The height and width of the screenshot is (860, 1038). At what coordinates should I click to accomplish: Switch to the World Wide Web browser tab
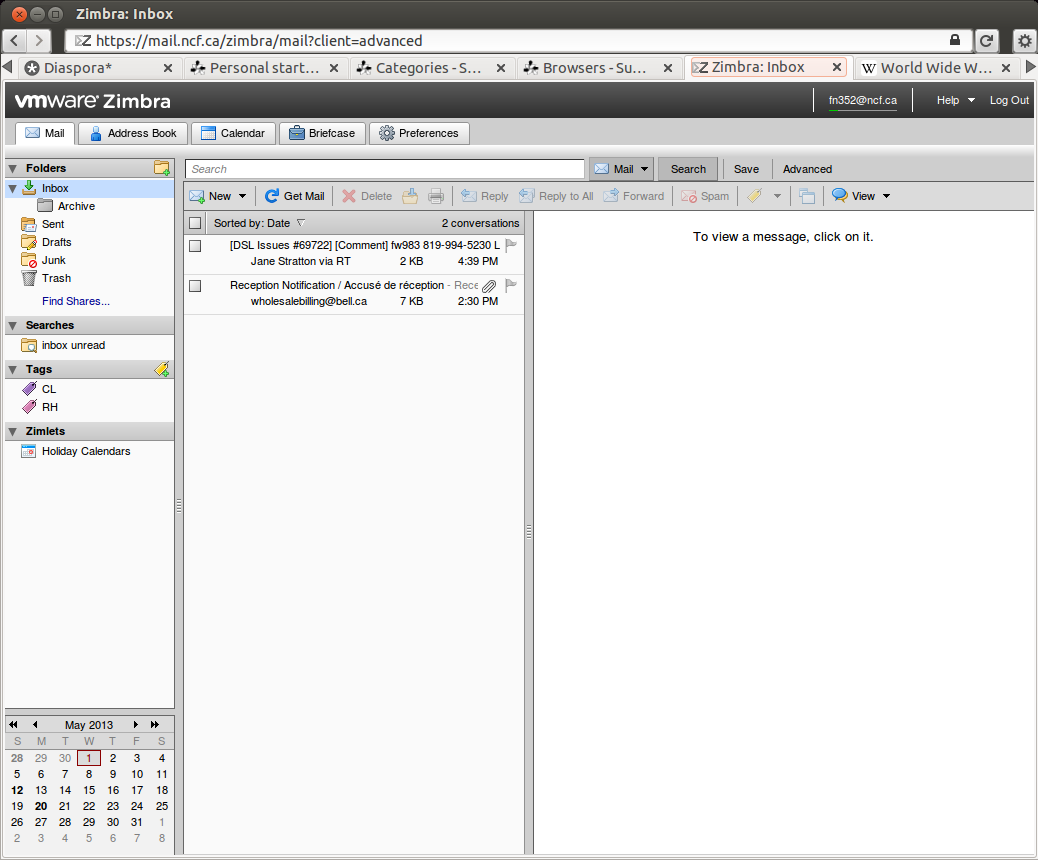pyautogui.click(x=935, y=68)
